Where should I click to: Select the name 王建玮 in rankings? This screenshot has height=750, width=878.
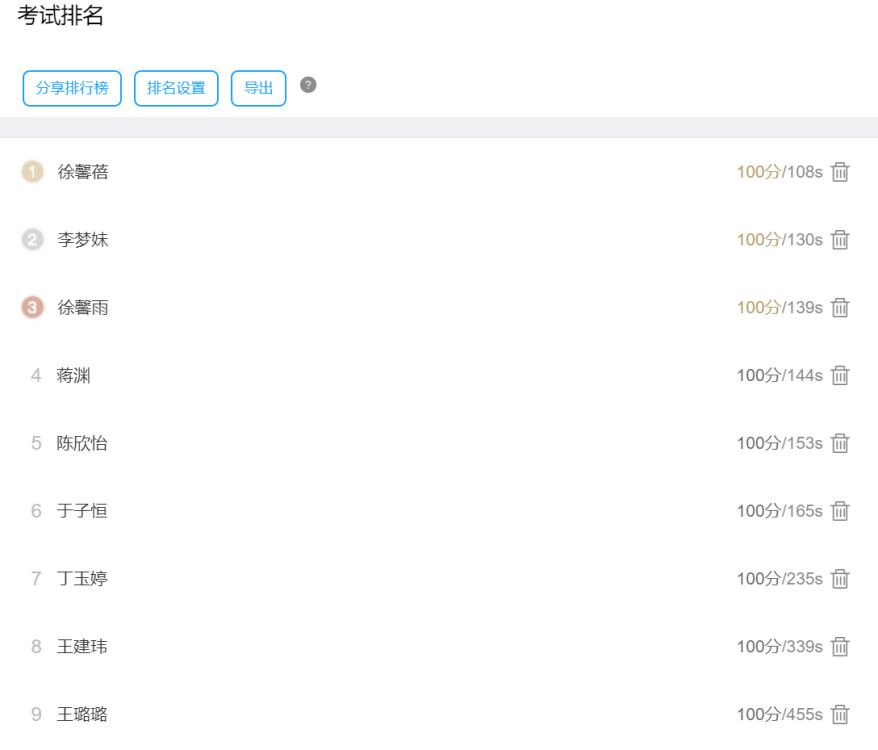(x=82, y=647)
